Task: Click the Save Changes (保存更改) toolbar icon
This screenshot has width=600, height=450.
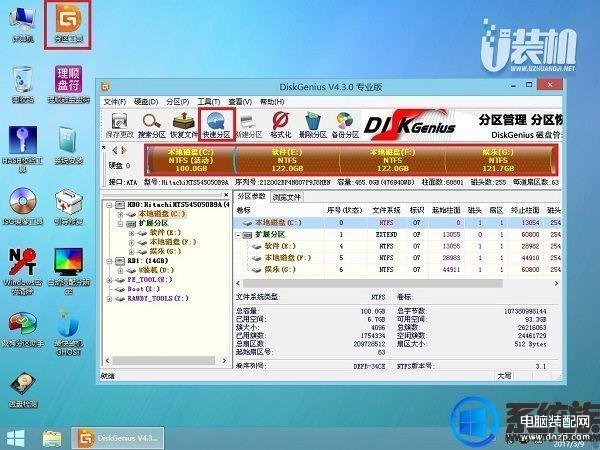Action: [x=119, y=126]
